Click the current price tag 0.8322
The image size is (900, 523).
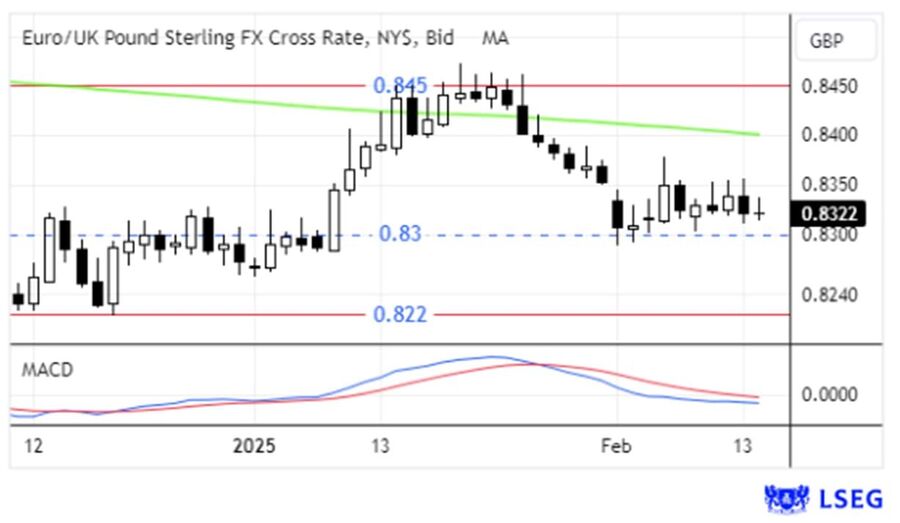coord(828,213)
